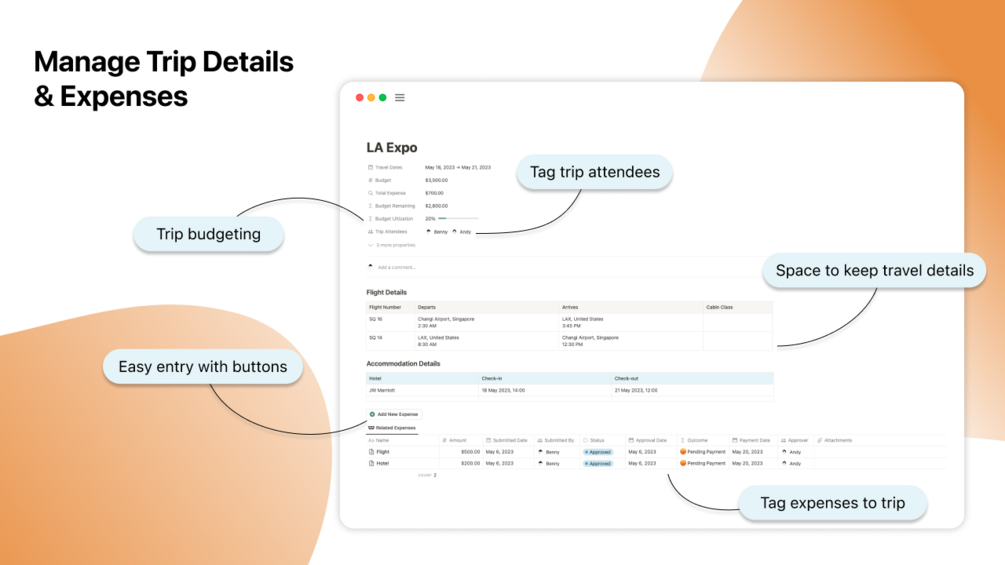Click Andy's approver avatar in Hotel row
Image resolution: width=1005 pixels, height=565 pixels.
(784, 463)
